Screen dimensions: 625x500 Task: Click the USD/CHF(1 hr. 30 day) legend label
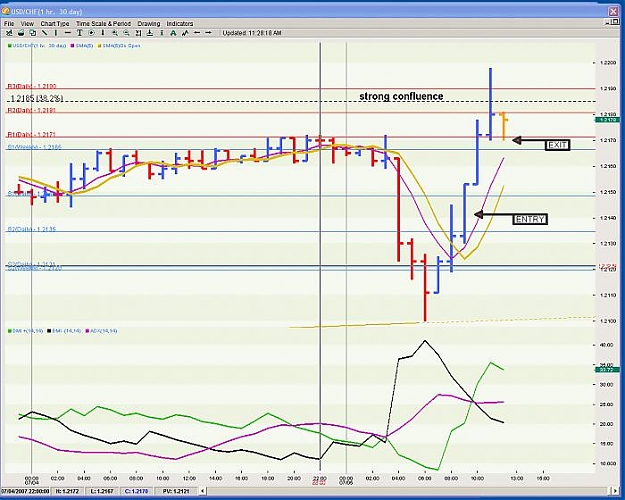coord(39,46)
